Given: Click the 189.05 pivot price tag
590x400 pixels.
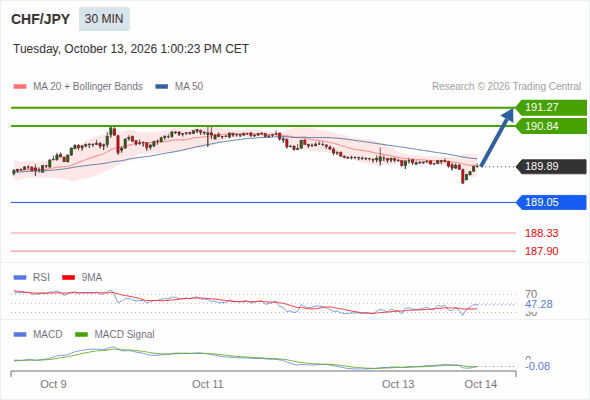Looking at the screenshot, I should coord(551,202).
